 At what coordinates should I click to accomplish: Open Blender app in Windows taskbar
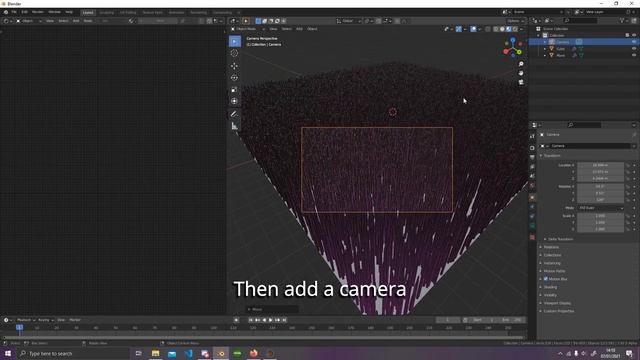(x=221, y=353)
